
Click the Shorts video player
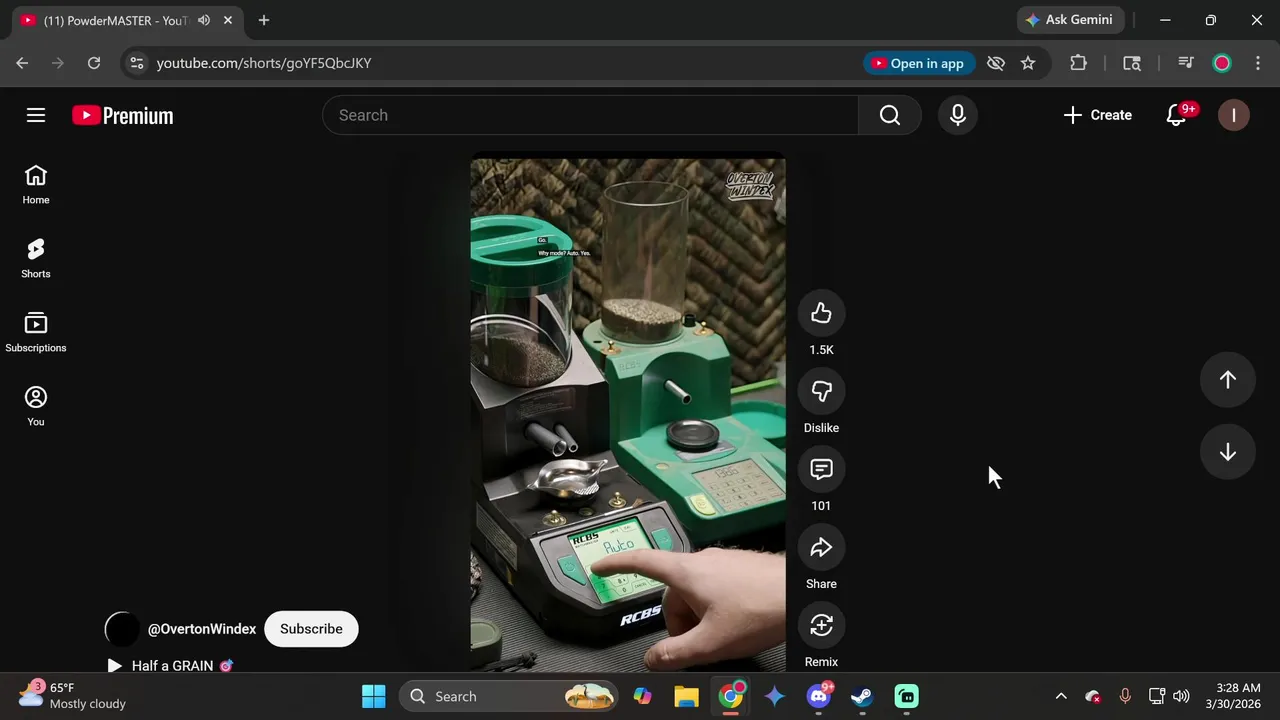click(x=628, y=412)
